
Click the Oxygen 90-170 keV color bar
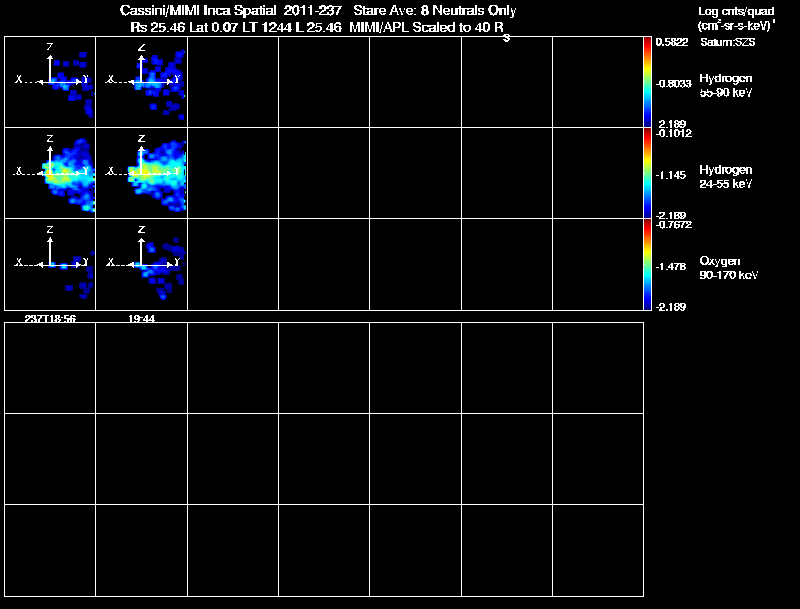click(647, 264)
